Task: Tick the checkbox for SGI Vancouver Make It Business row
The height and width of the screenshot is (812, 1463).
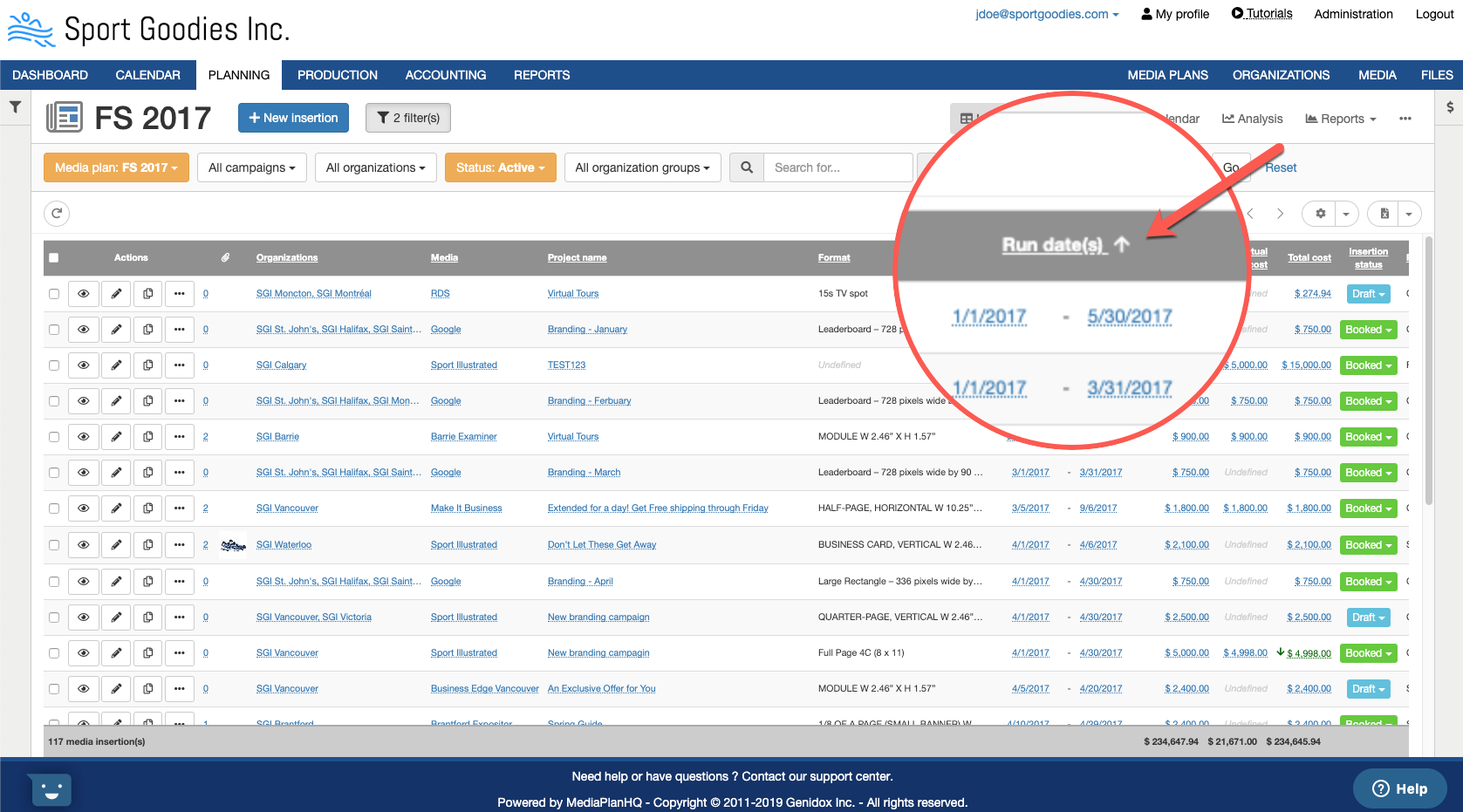Action: (54, 508)
